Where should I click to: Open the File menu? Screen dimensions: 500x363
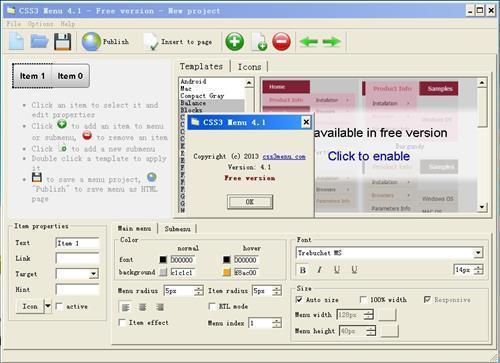(14, 24)
